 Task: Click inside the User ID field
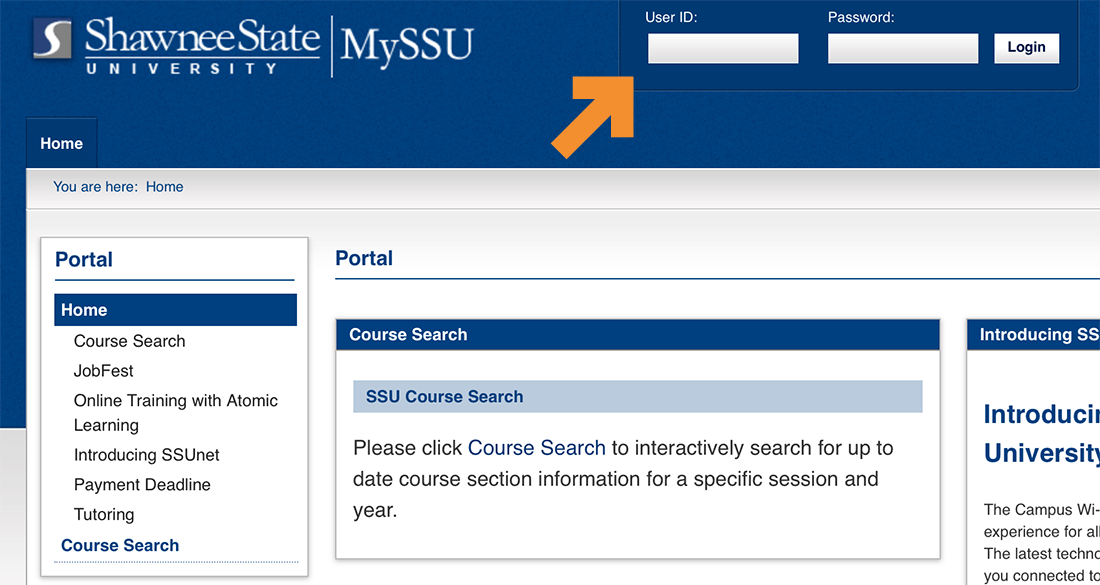pyautogui.click(x=722, y=48)
